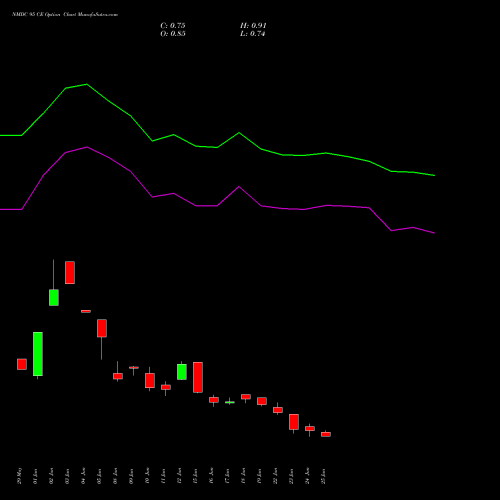
Task: Click the 24 Jun date axis label
Action: [307, 476]
